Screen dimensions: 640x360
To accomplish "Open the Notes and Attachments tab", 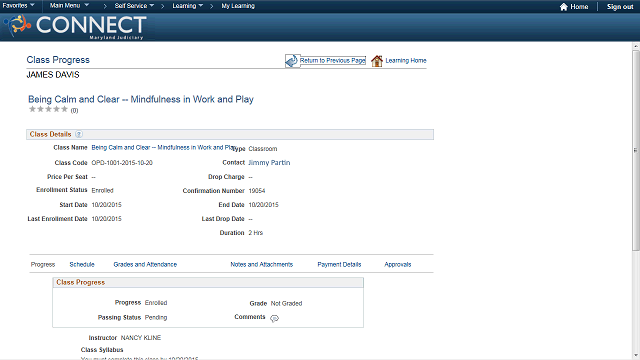I will tap(262, 264).
